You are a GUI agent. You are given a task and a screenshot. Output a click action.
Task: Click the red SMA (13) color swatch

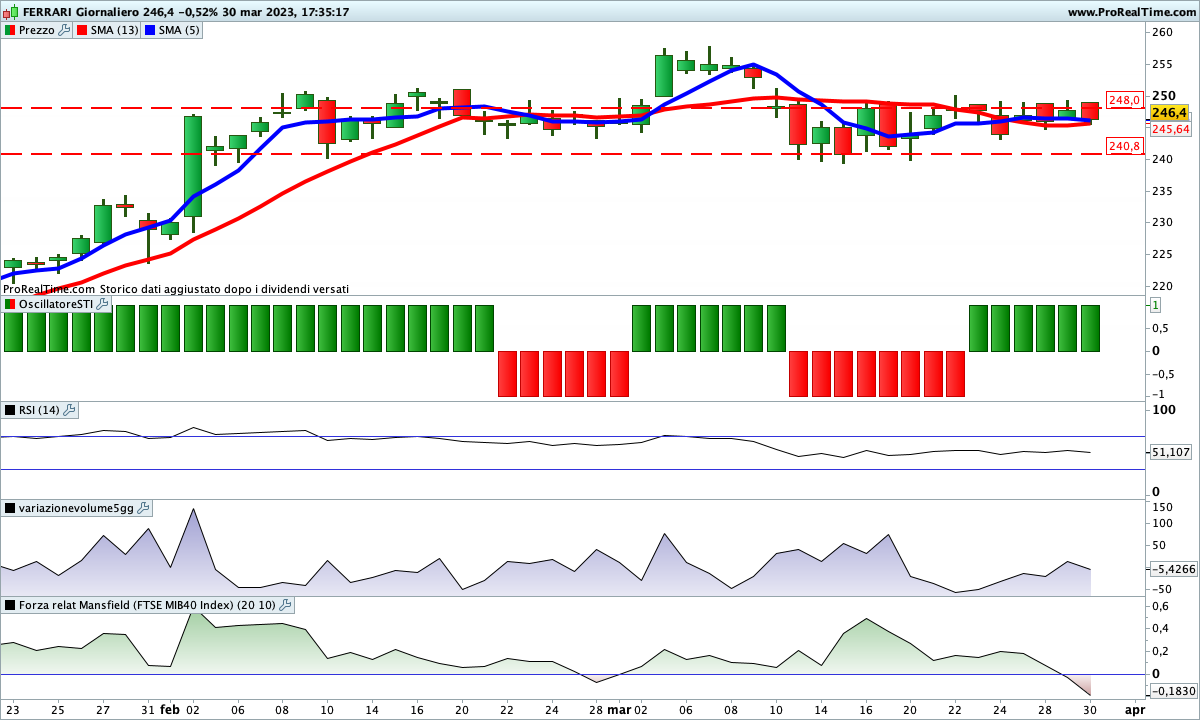point(82,31)
